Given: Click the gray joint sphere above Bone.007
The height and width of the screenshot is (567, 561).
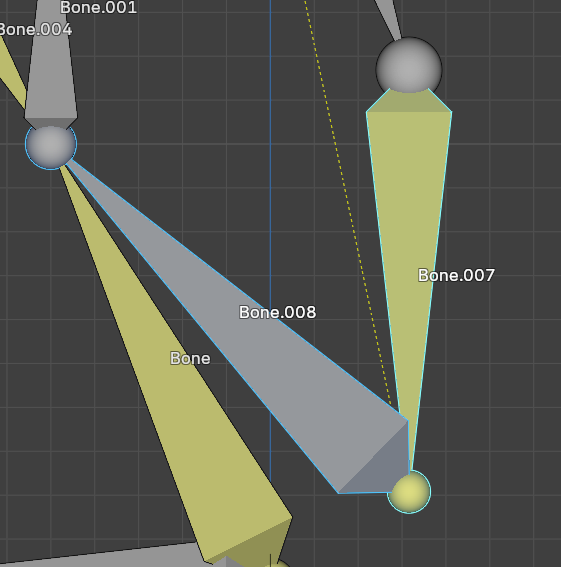Looking at the screenshot, I should tap(409, 65).
